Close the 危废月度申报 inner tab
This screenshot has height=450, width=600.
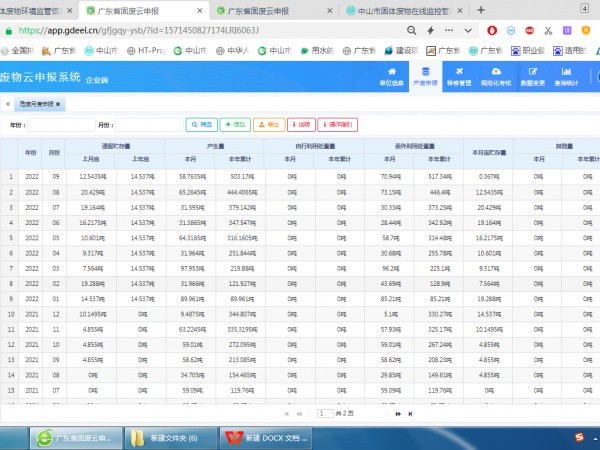pos(58,104)
